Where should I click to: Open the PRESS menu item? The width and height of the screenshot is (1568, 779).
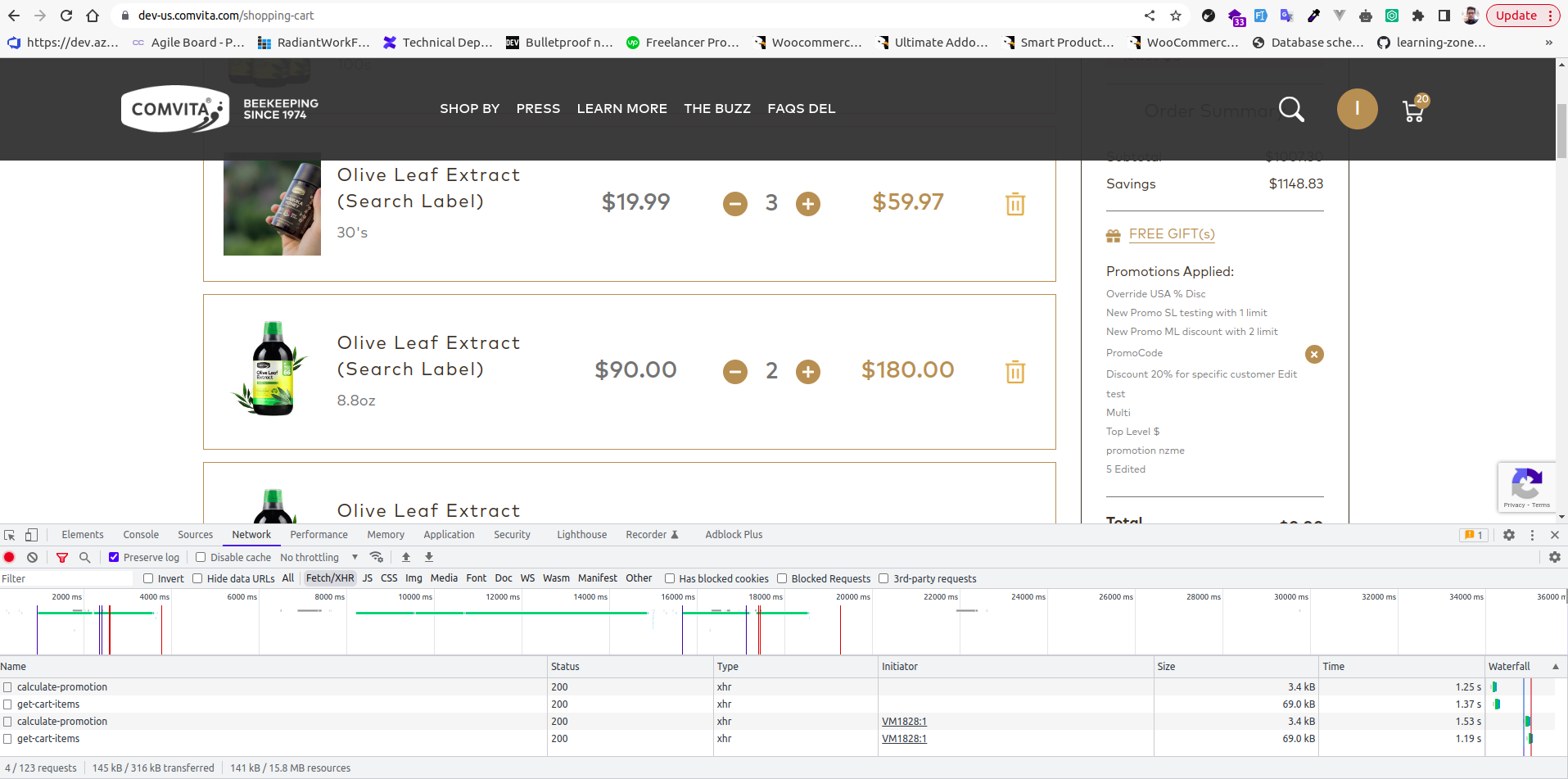coord(538,108)
